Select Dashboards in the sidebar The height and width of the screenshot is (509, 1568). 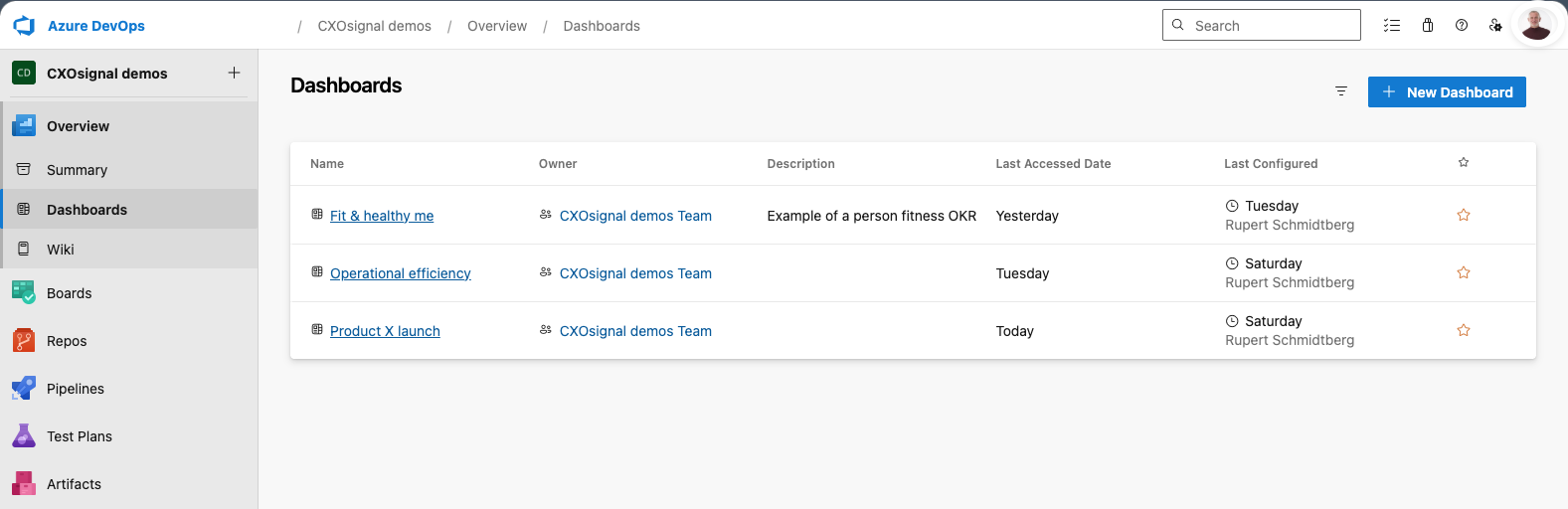(129, 210)
